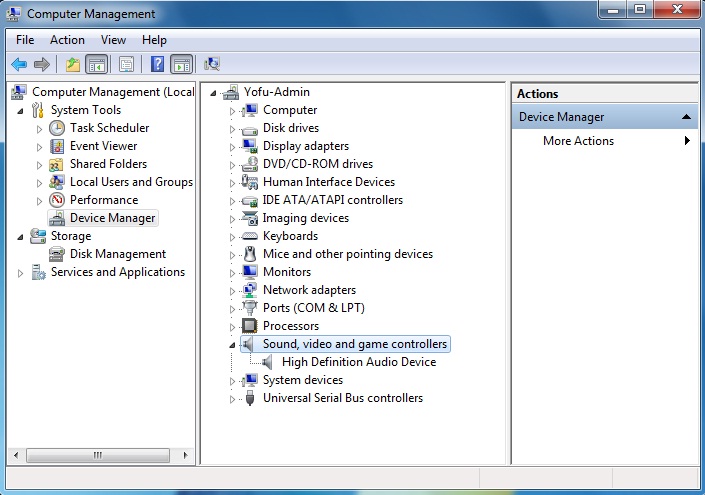Open the More Actions submenu
705x495 pixels.
click(x=605, y=141)
